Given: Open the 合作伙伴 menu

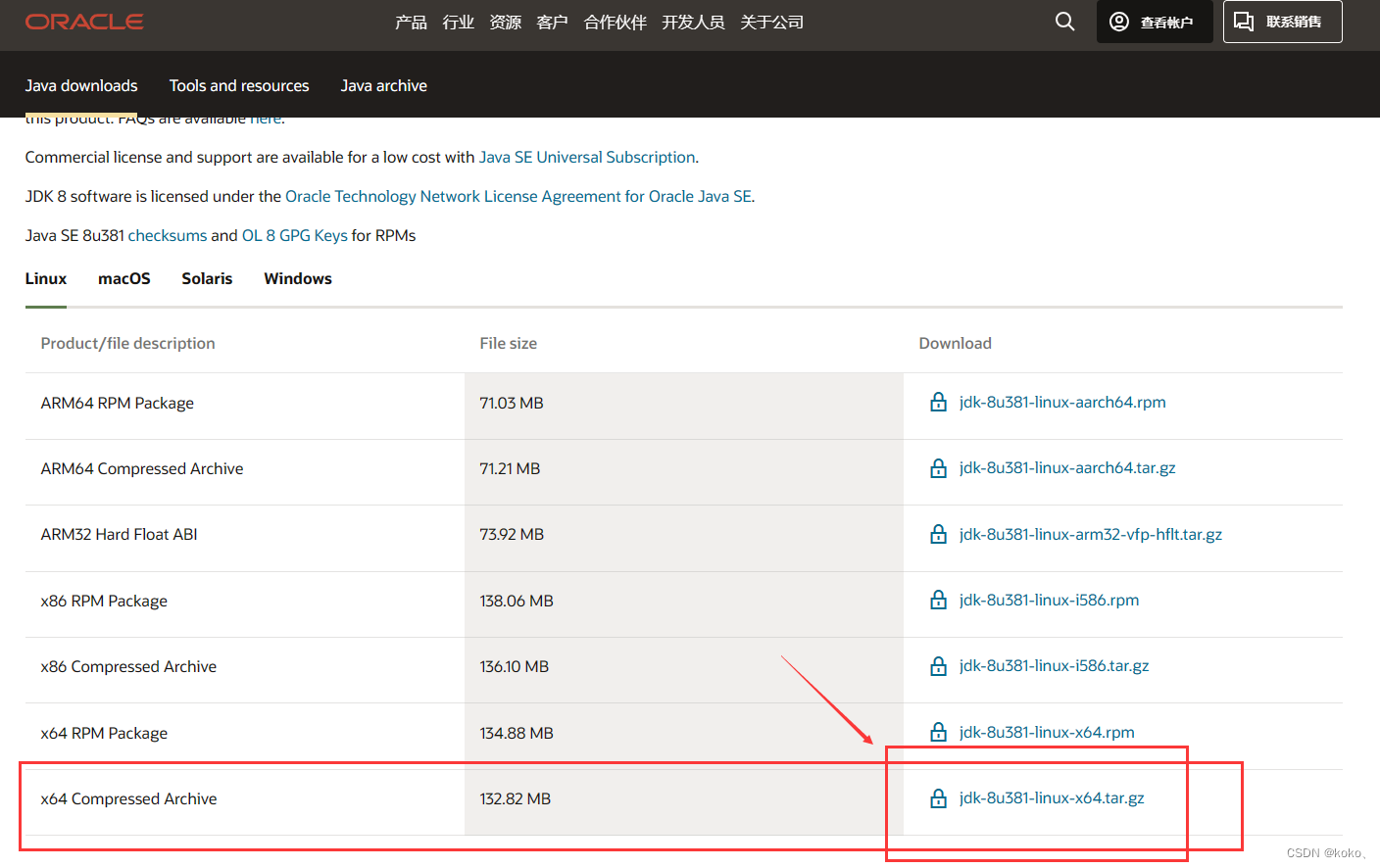Looking at the screenshot, I should pyautogui.click(x=615, y=22).
